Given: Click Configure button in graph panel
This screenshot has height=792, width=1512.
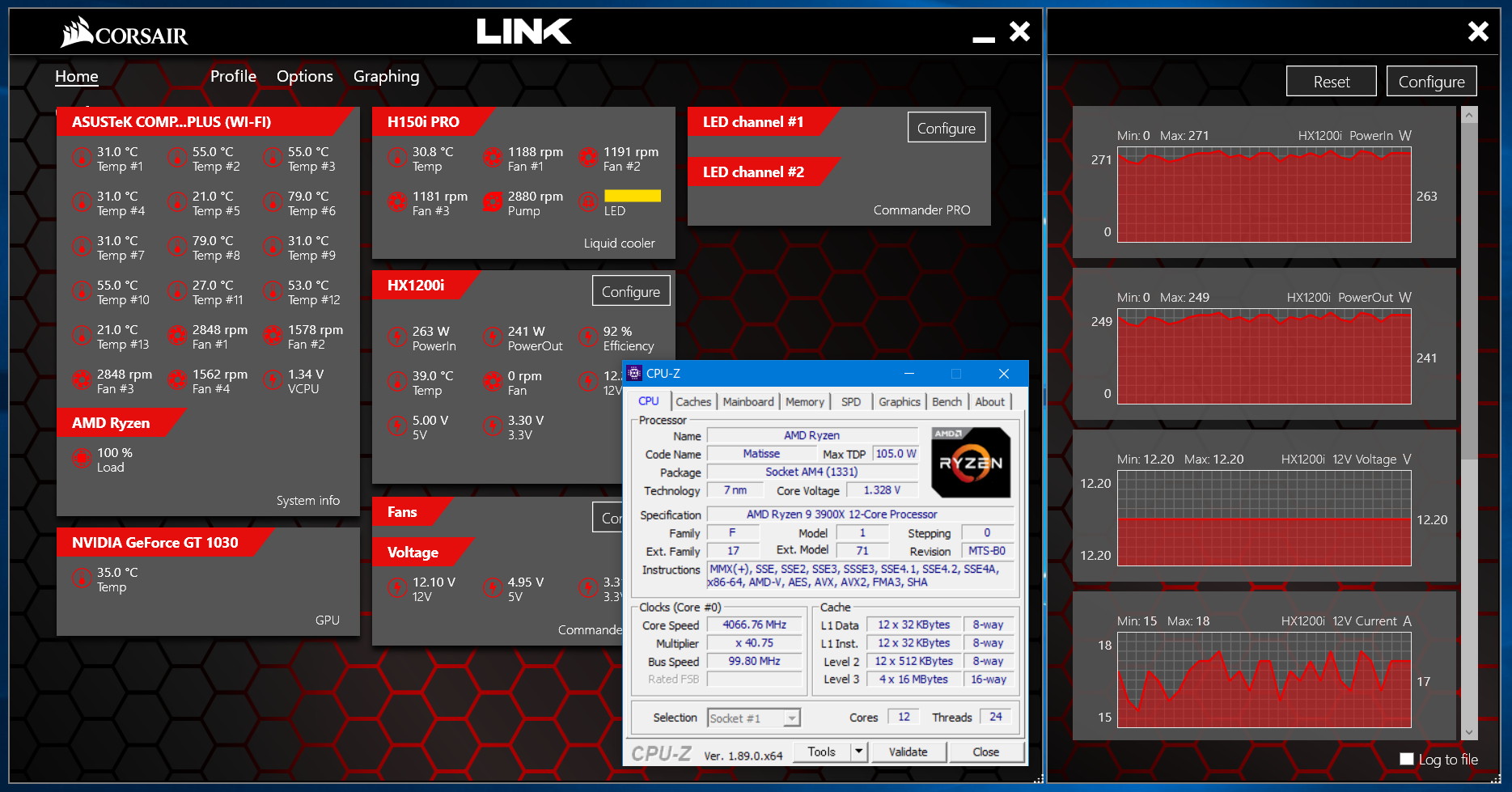Looking at the screenshot, I should pos(1432,81).
